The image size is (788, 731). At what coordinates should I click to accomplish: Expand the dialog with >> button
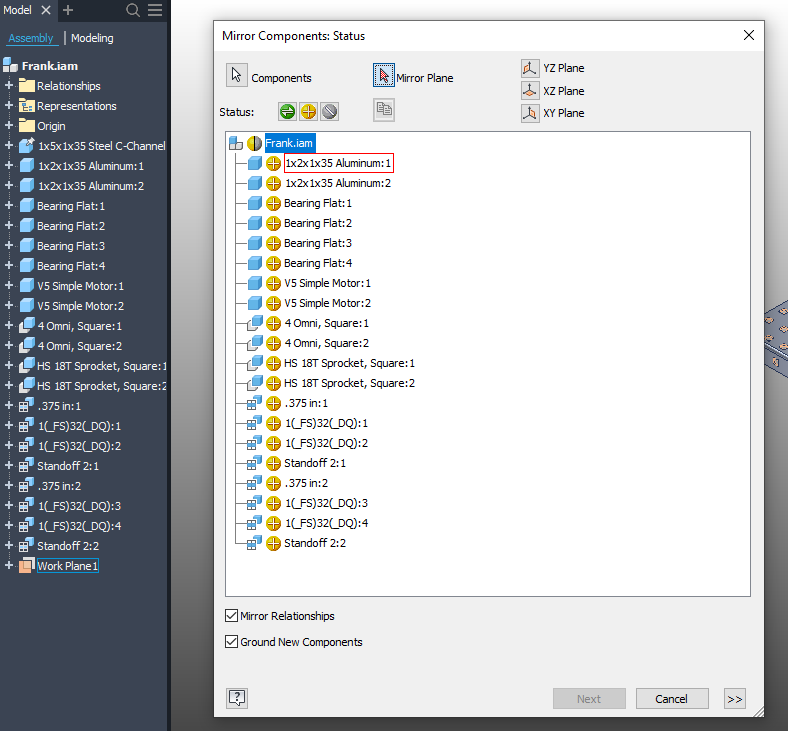click(x=735, y=699)
